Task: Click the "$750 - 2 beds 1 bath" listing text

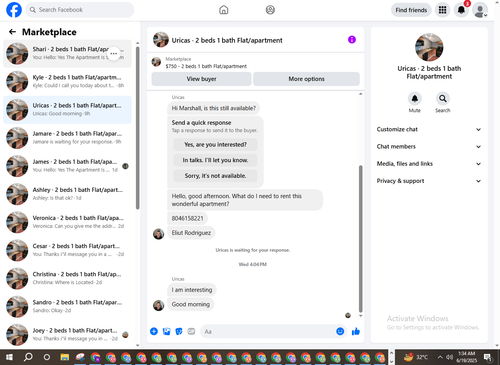Action: point(206,66)
